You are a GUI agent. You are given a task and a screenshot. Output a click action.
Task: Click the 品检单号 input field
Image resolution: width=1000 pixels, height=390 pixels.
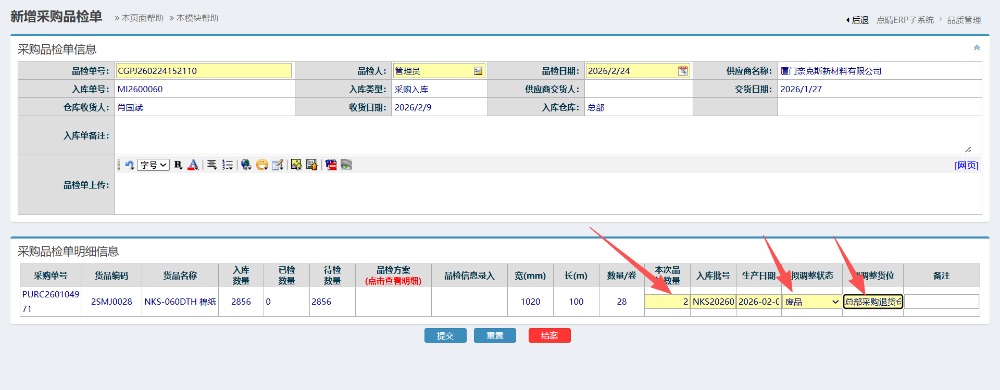[203, 71]
